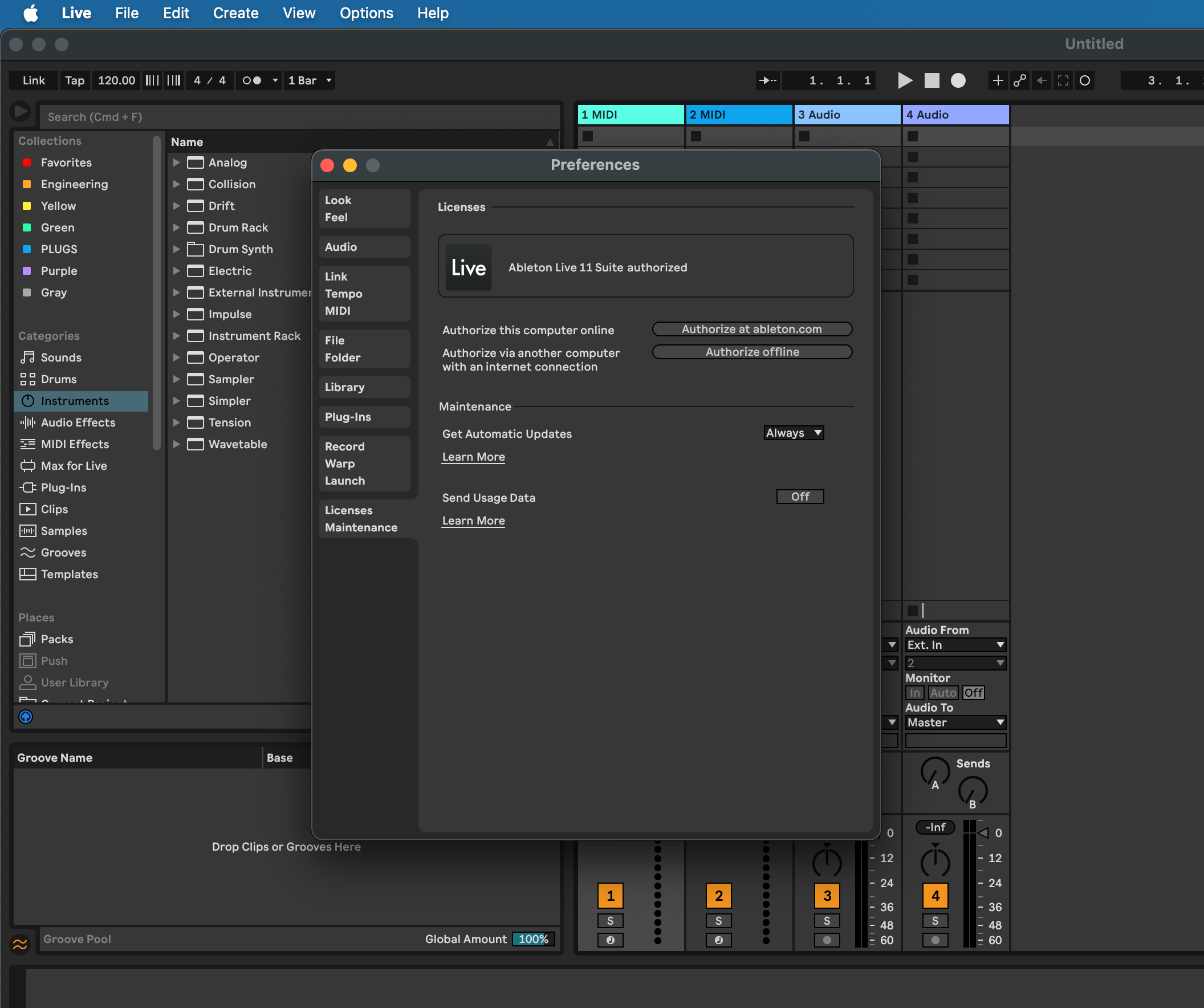Click Session Record circle button
Screen dimensions: 1204x1008
coord(1085,80)
